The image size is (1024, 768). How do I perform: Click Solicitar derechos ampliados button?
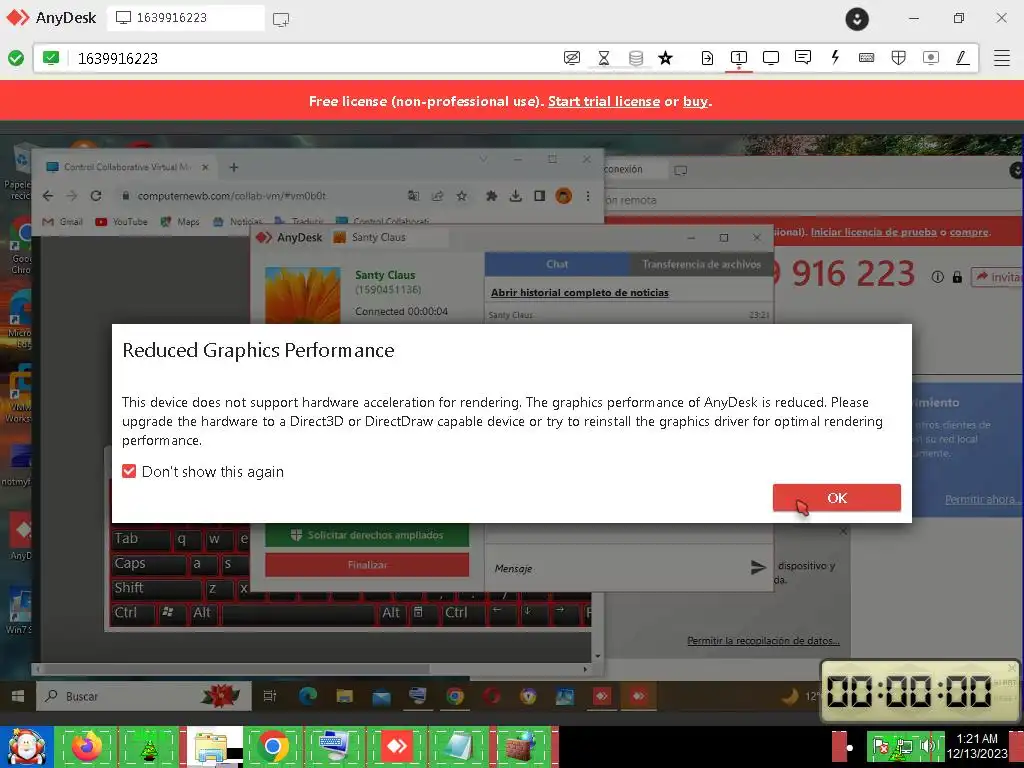(x=367, y=535)
